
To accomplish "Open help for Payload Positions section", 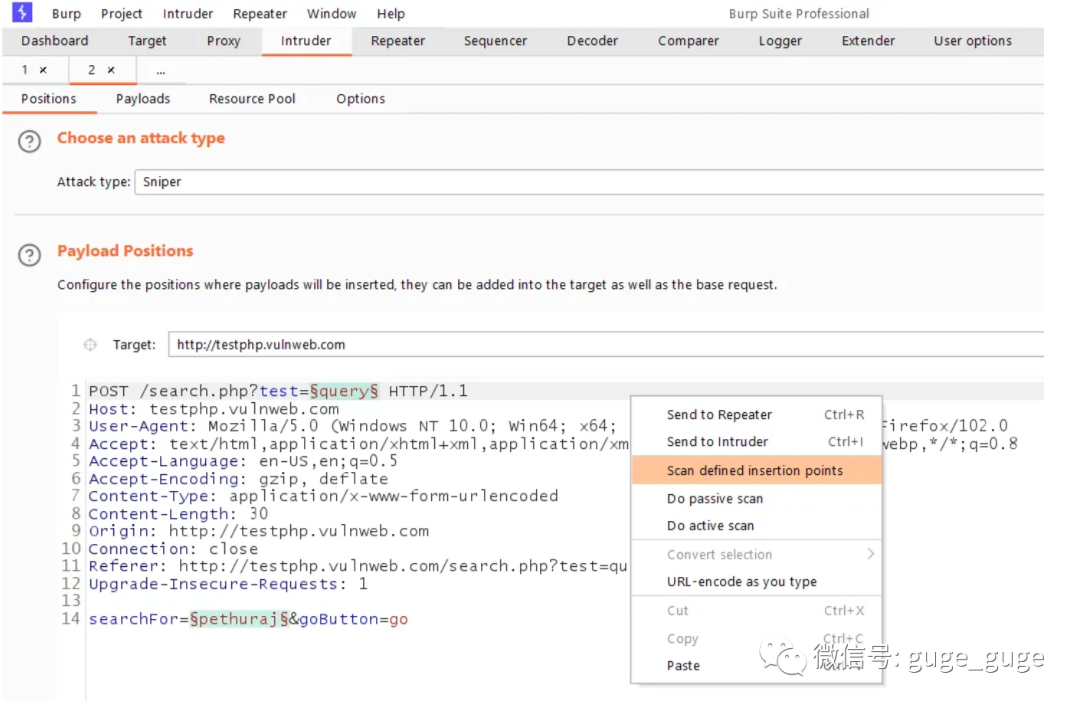I will pyautogui.click(x=30, y=255).
